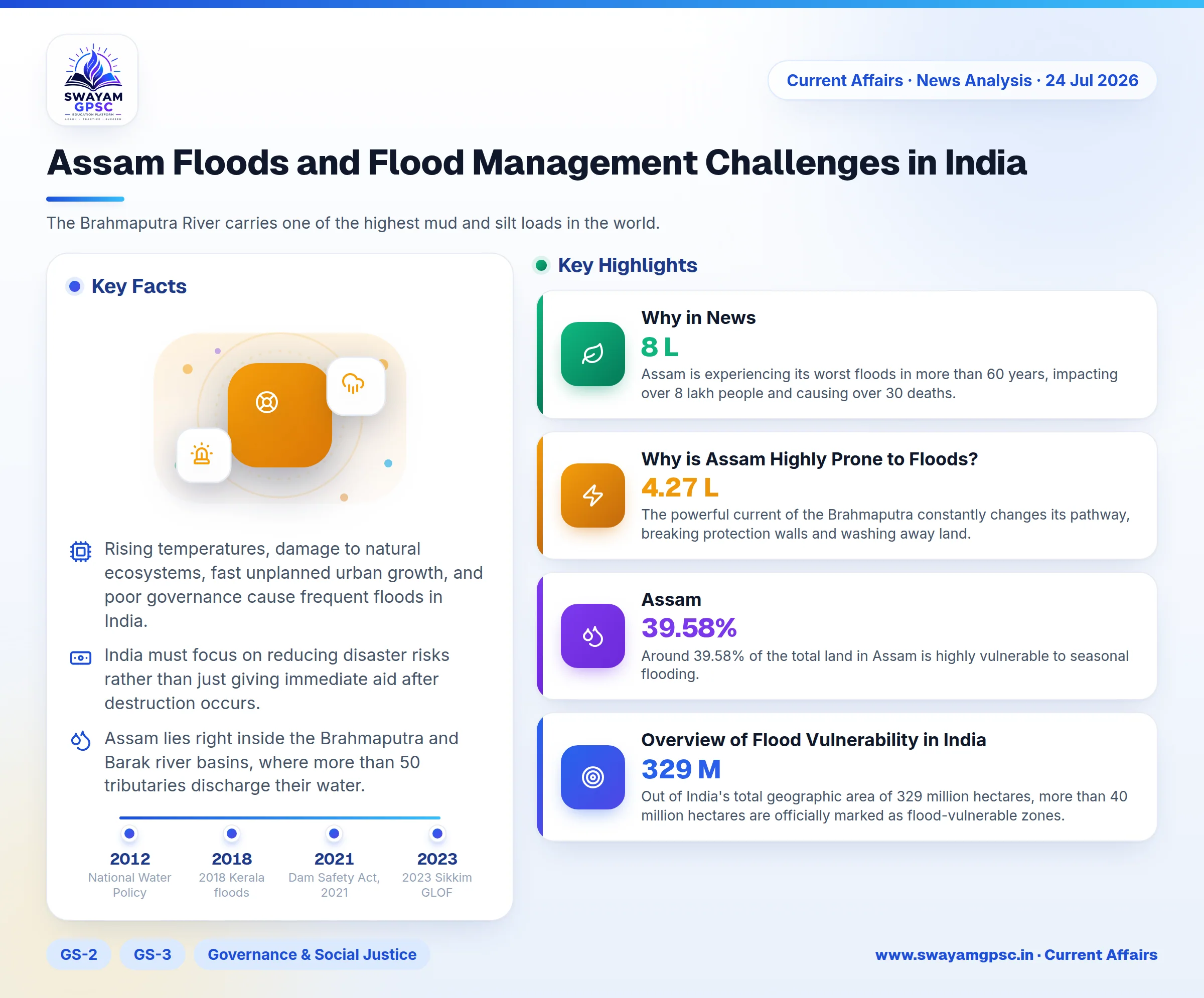The height and width of the screenshot is (998, 1204).
Task: Click the Overview of Flood Vulnerability heading
Action: tap(813, 740)
